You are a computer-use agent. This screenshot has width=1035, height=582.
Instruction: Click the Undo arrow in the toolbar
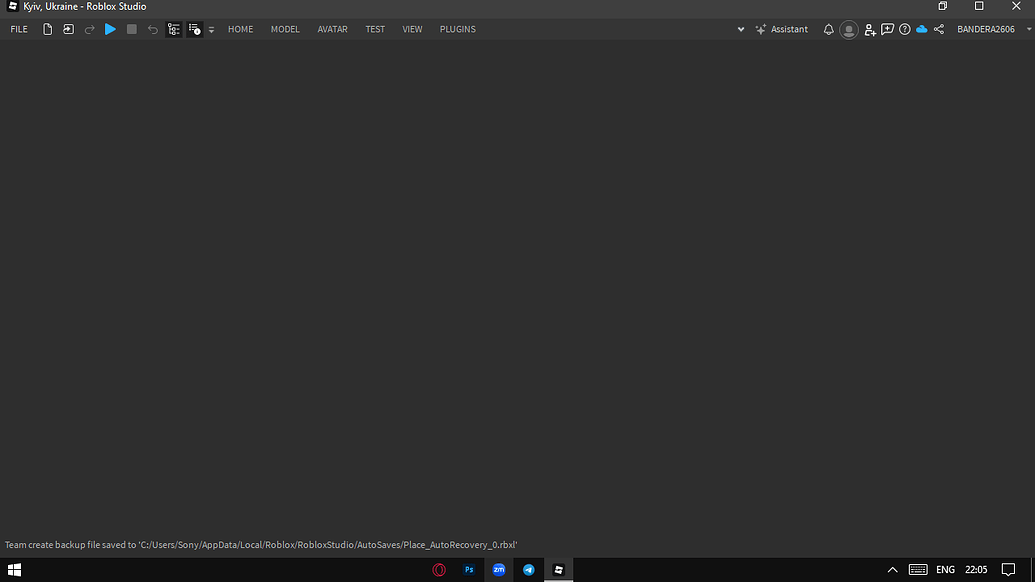click(152, 29)
